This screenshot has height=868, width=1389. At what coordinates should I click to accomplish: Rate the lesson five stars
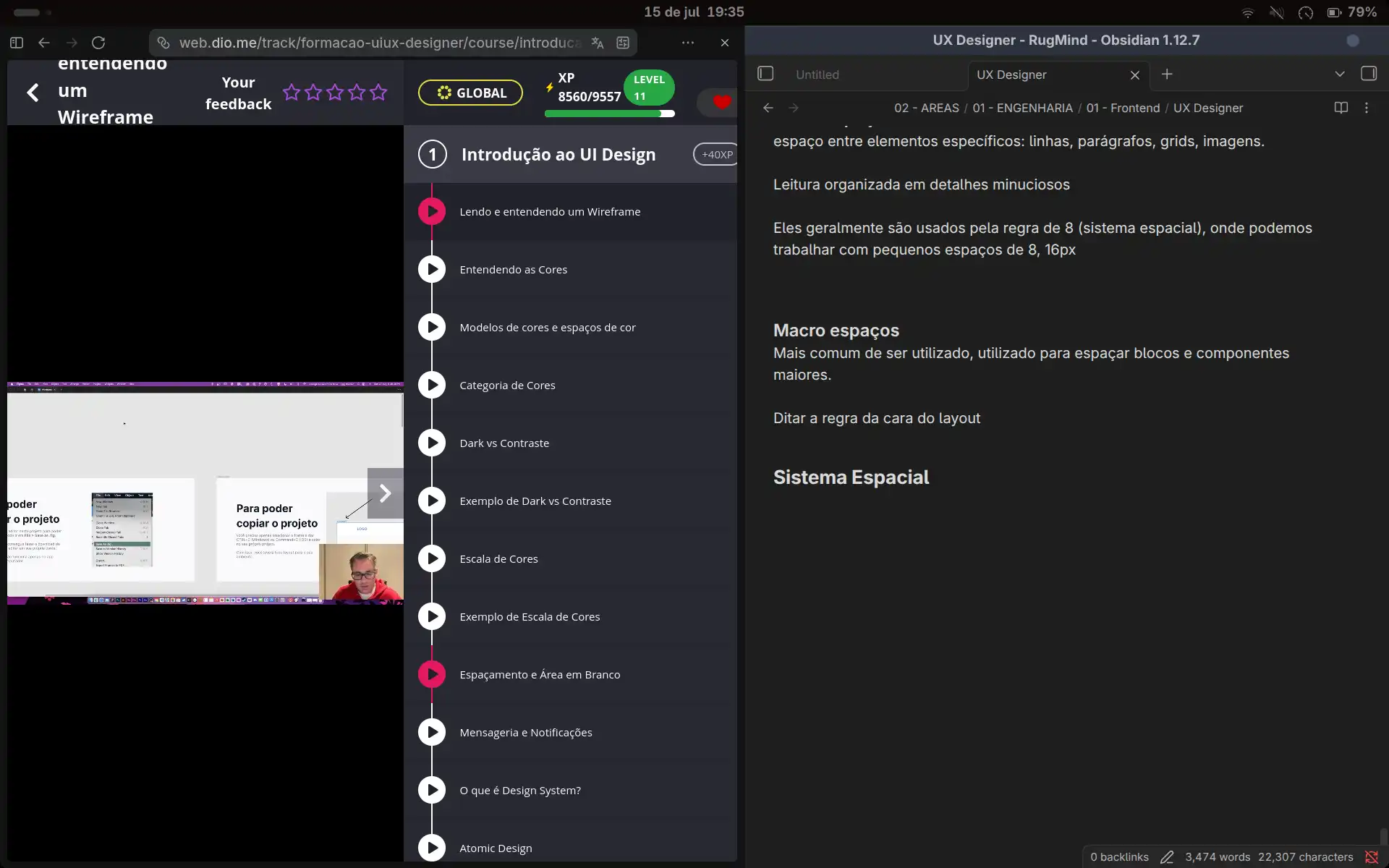(x=378, y=93)
